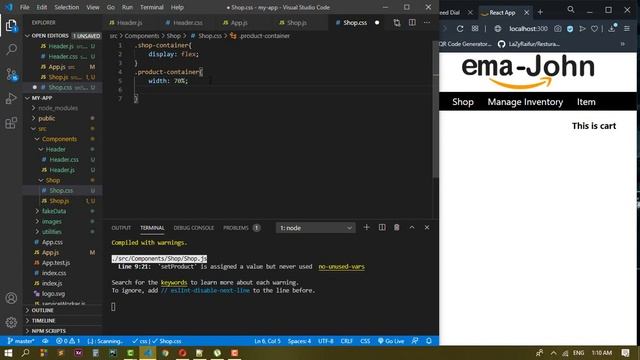Image resolution: width=640 pixels, height=360 pixels.
Task: Click Manage Inventory in webpage navbar
Action: (525, 102)
